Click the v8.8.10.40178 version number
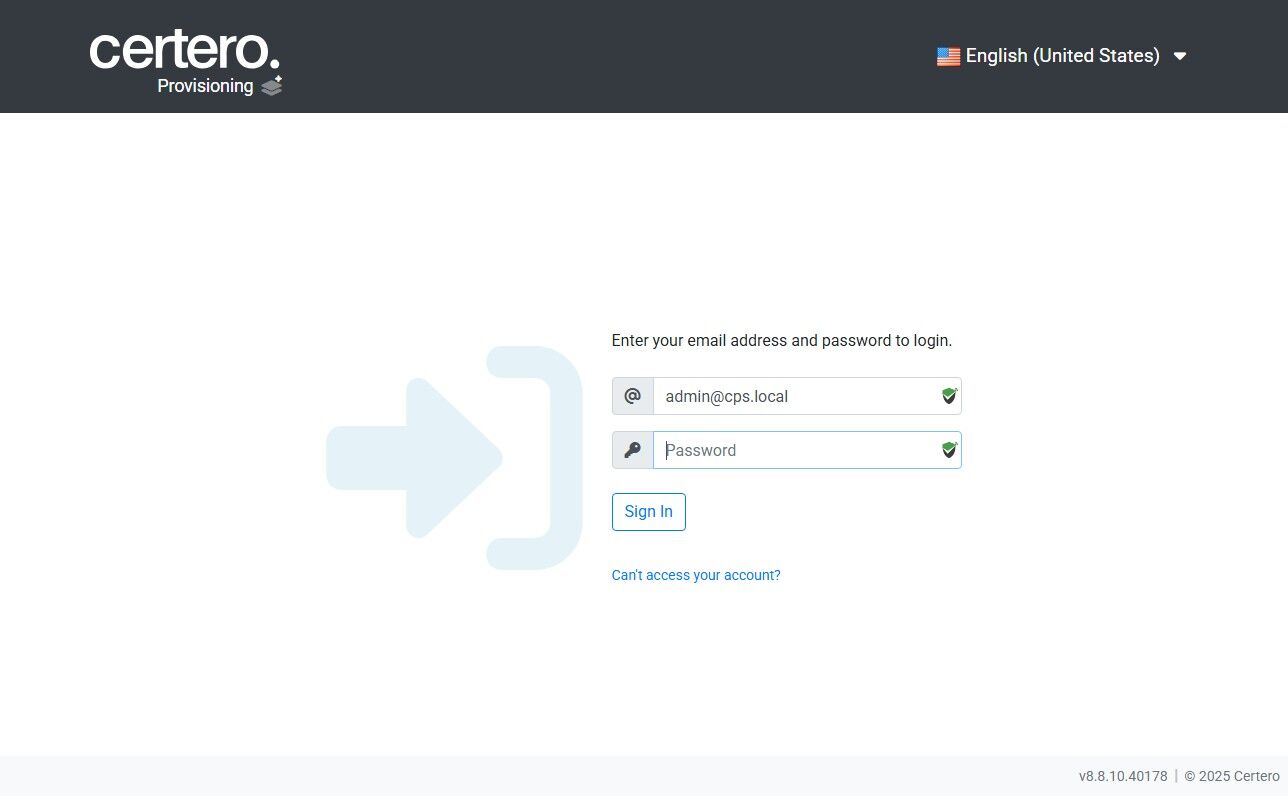Viewport: 1288px width, 796px height. point(1123,776)
